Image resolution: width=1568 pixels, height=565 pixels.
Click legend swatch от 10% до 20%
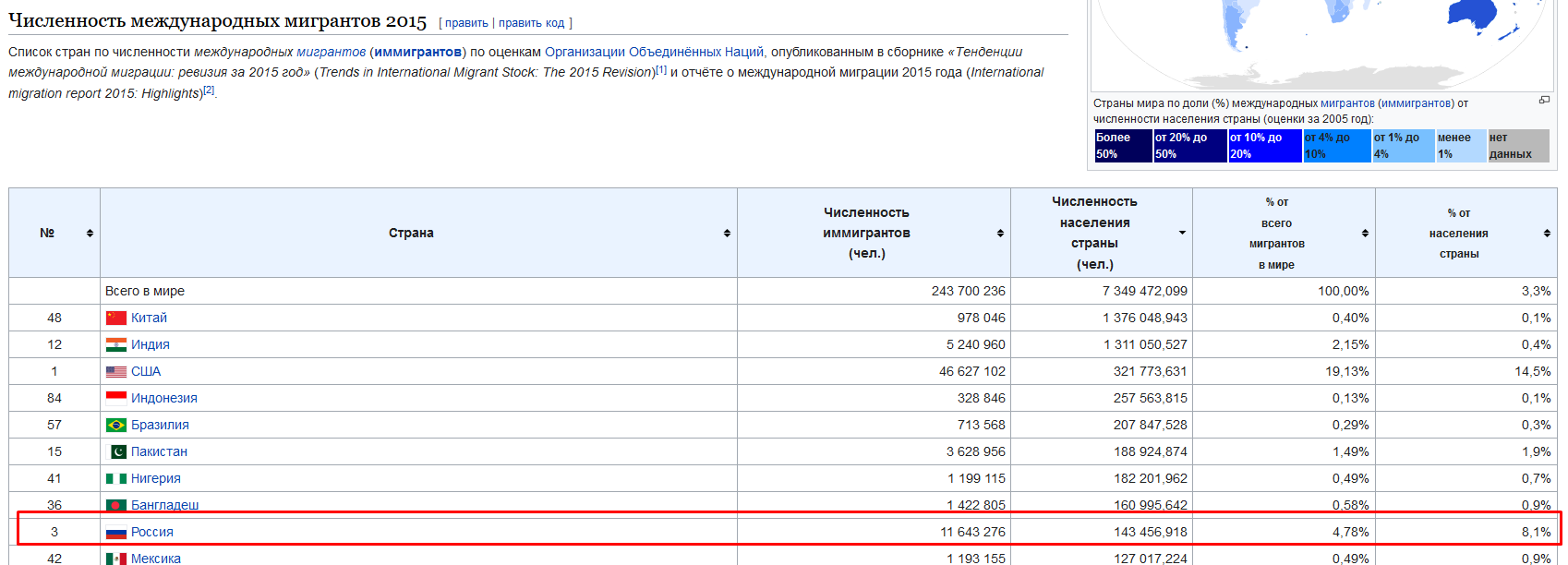[x=1264, y=146]
